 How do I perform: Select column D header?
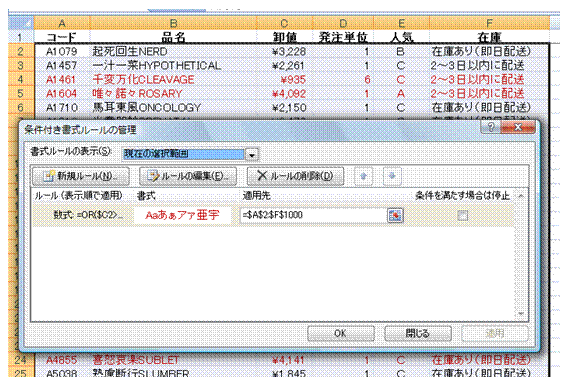click(343, 24)
